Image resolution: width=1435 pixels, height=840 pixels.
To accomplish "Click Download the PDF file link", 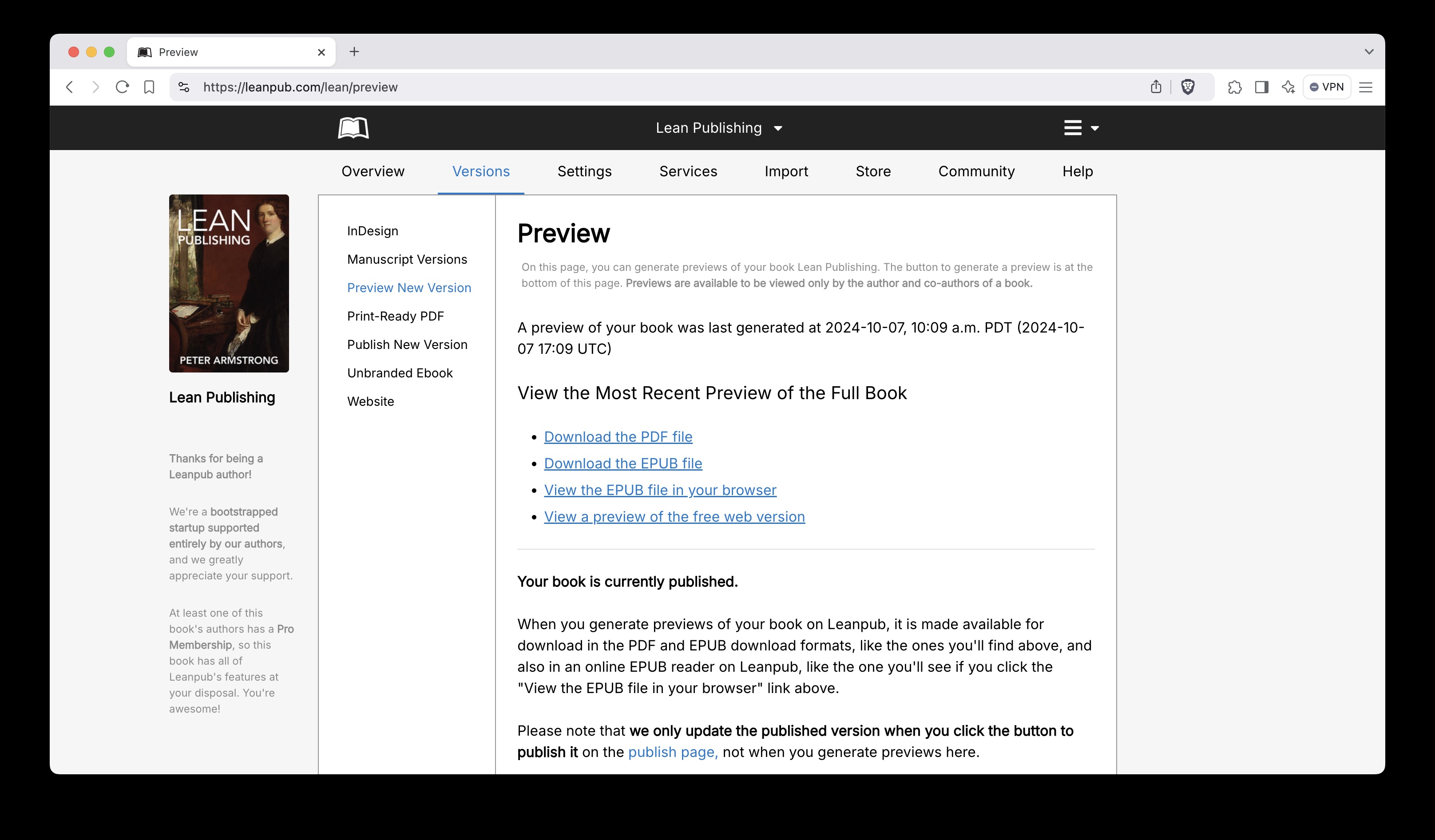I will 618,437.
